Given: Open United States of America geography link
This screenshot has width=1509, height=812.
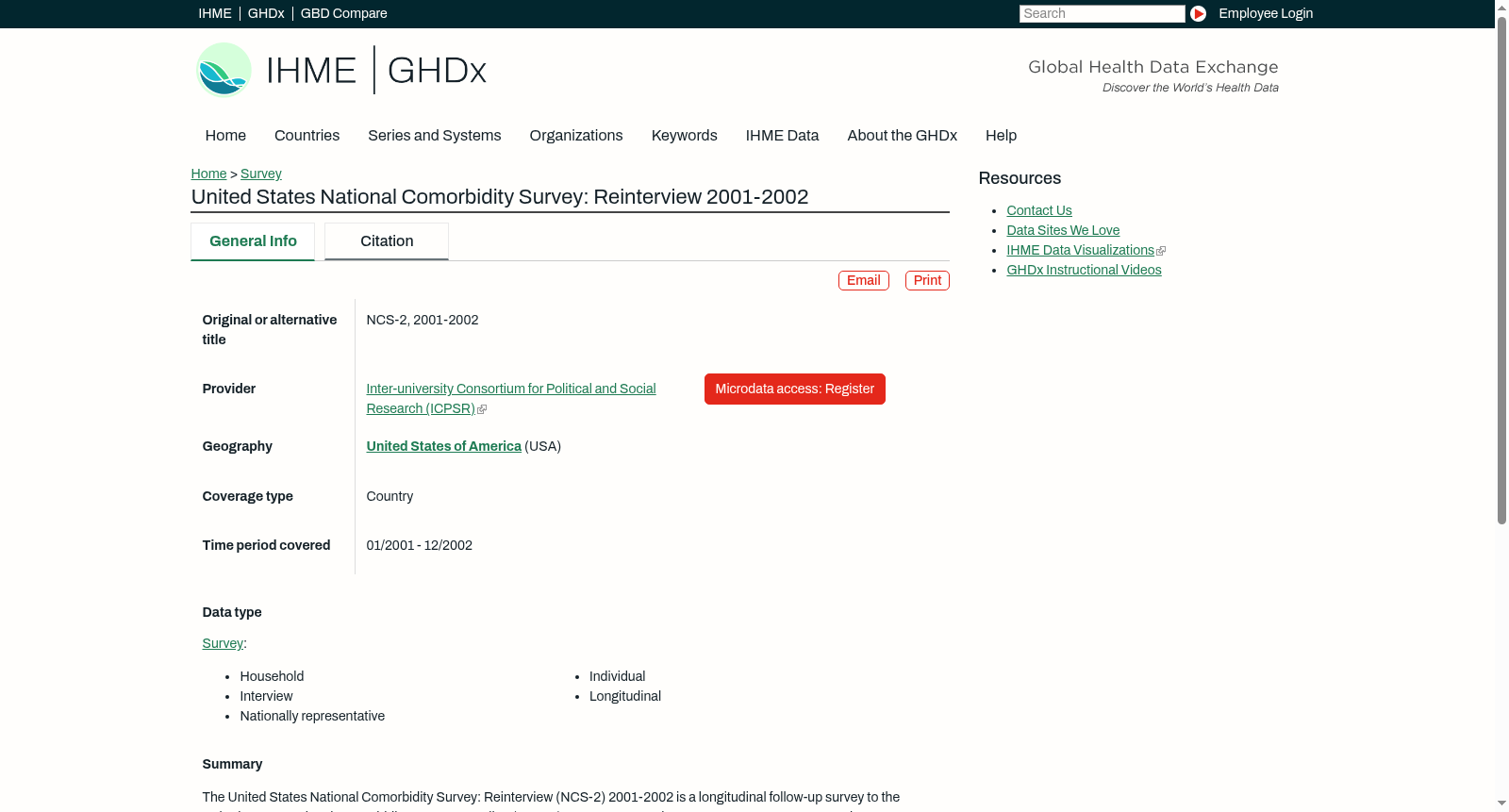Looking at the screenshot, I should 444,447.
